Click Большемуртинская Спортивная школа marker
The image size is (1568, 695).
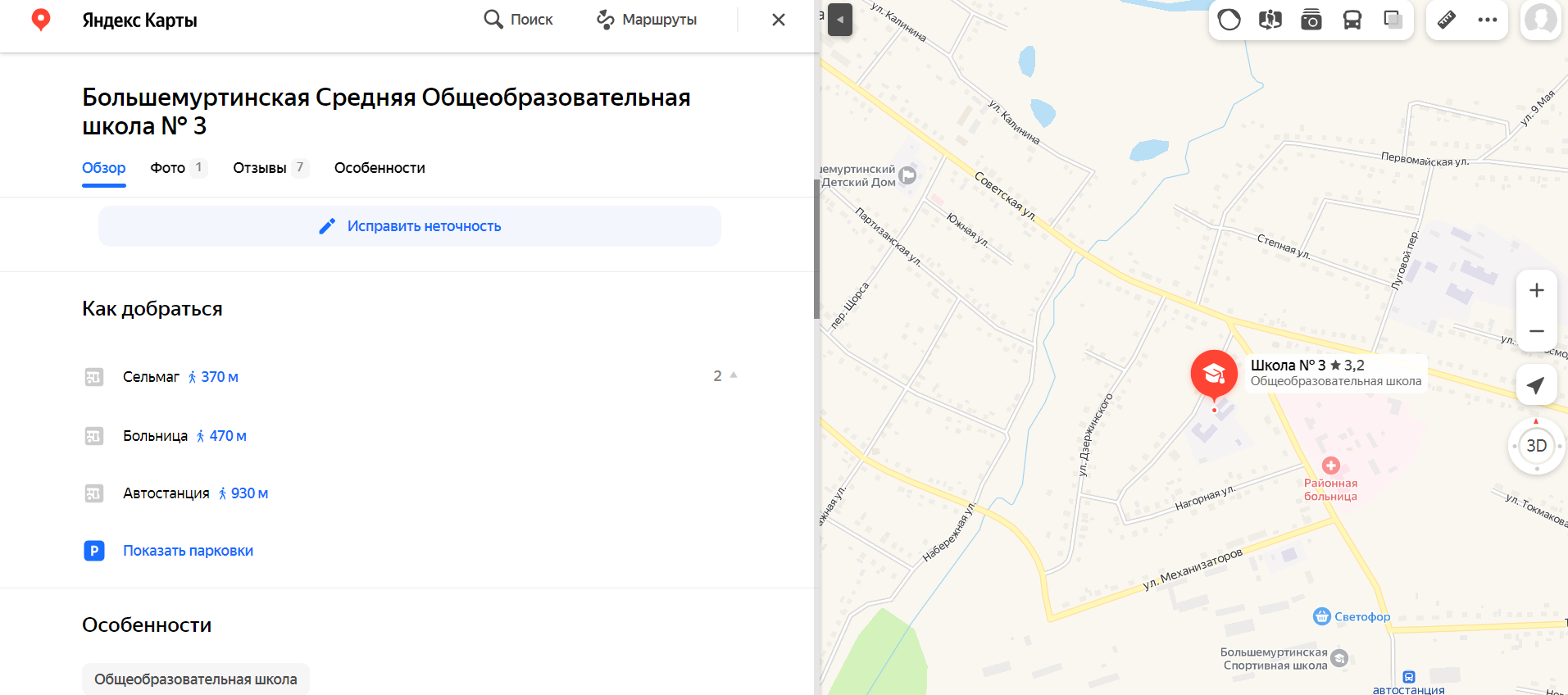(1339, 658)
